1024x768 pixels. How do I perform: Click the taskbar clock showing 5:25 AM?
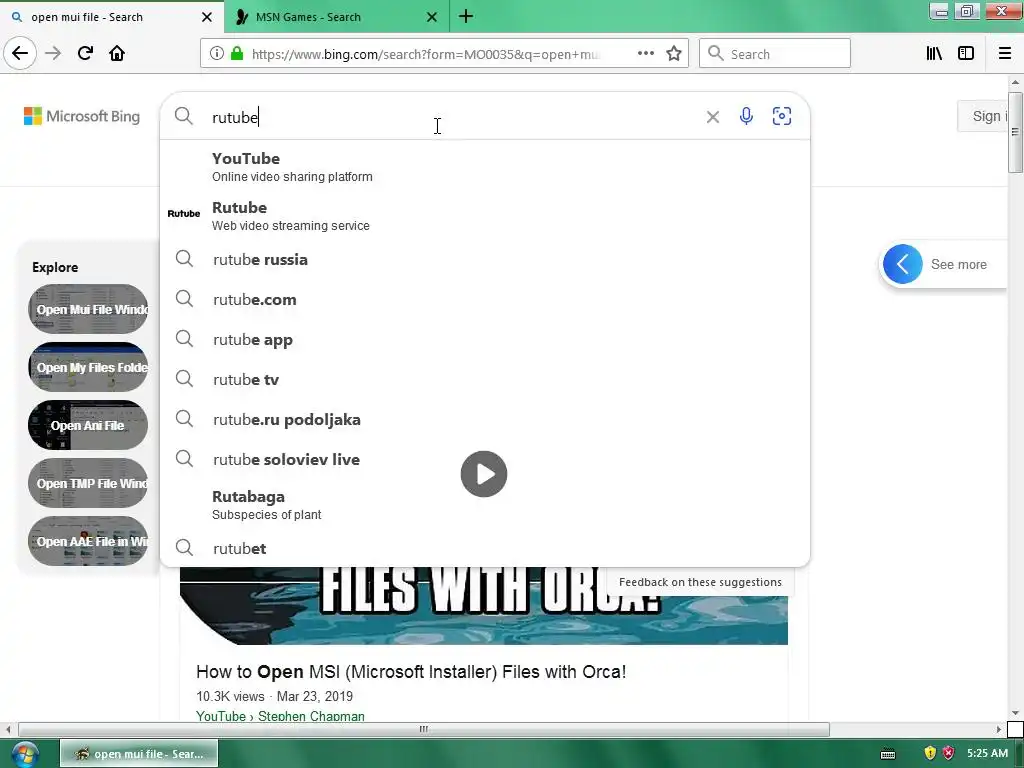point(987,754)
